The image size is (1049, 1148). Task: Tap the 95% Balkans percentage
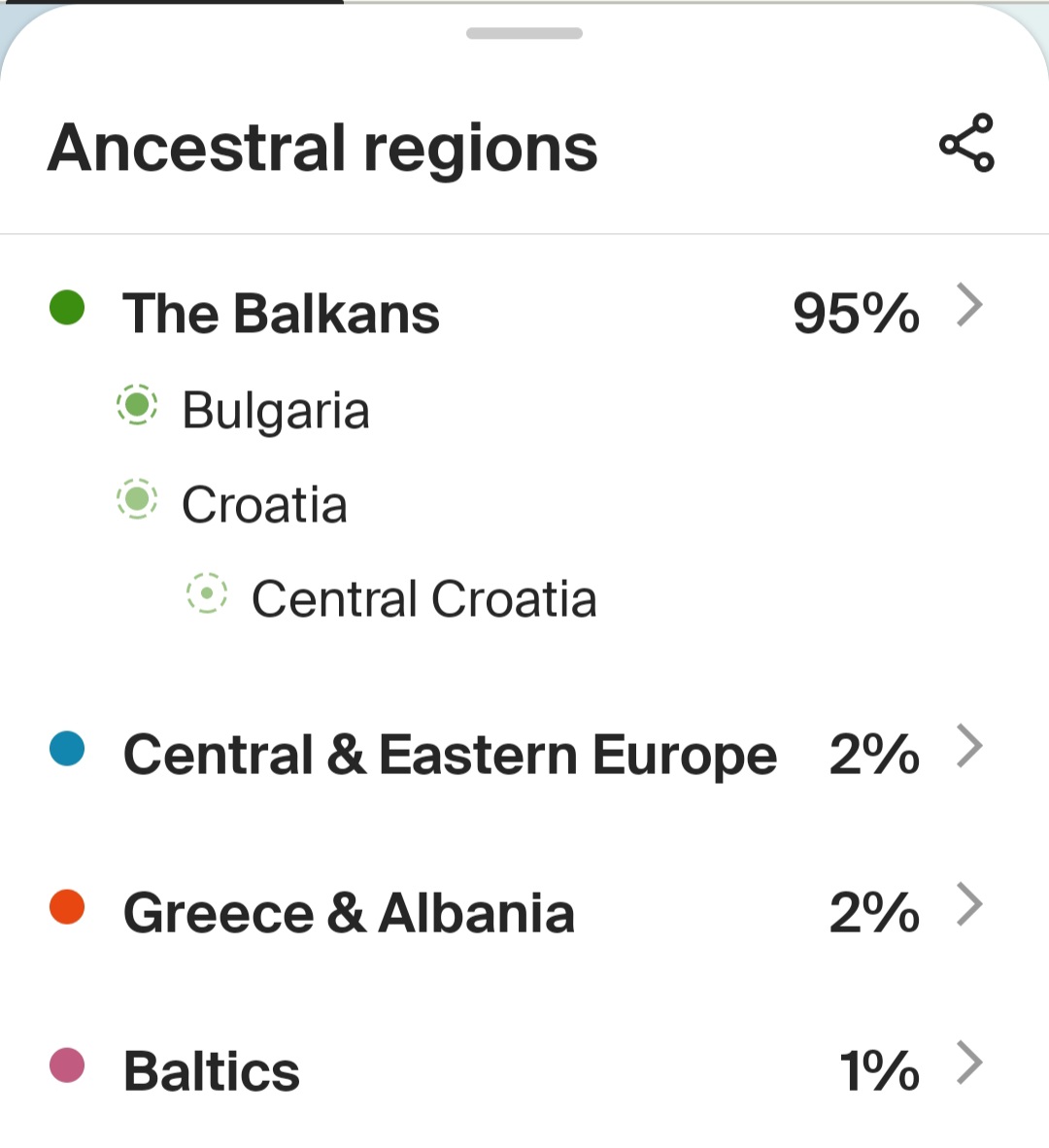click(x=856, y=314)
